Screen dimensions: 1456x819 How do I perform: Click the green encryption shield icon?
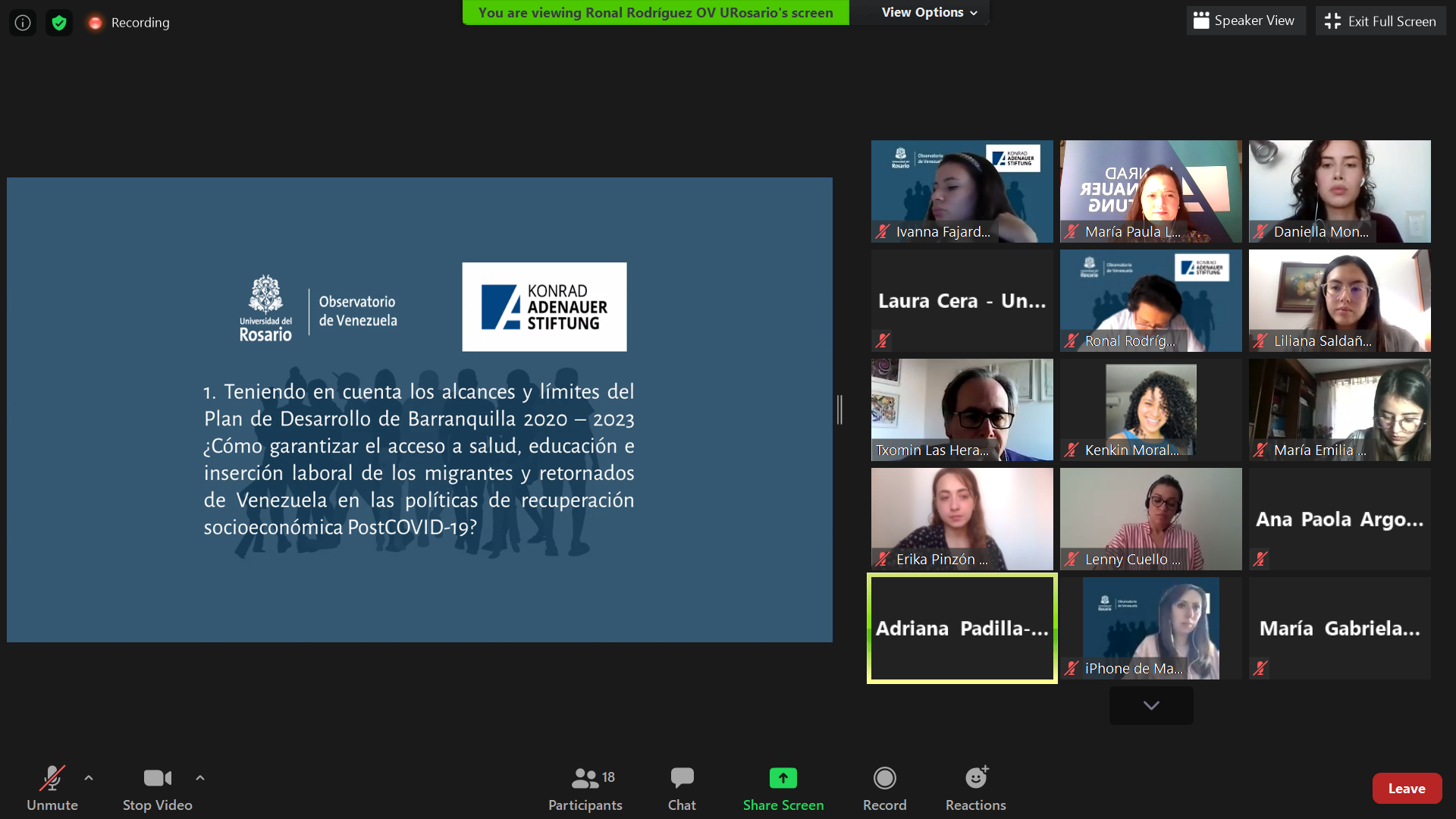click(x=59, y=23)
